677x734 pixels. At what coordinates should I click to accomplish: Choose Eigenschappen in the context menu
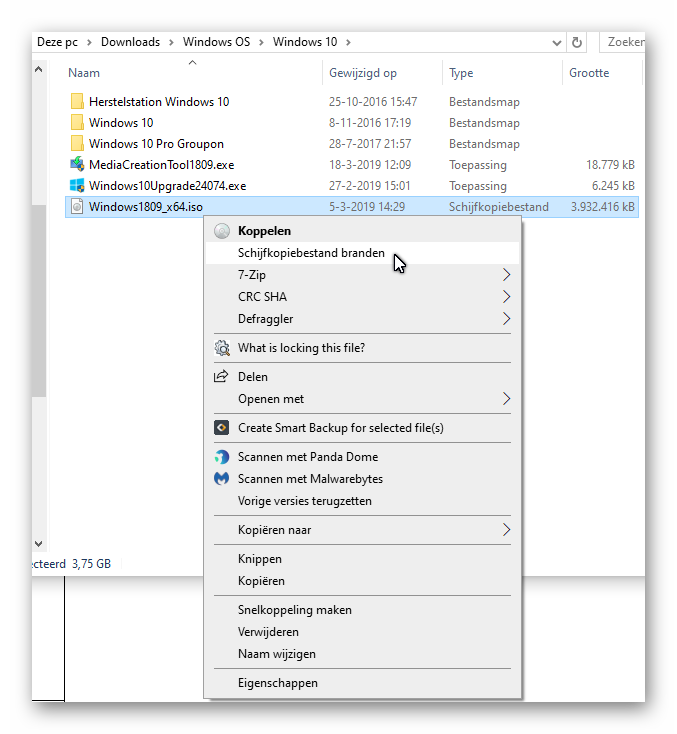[x=278, y=683]
